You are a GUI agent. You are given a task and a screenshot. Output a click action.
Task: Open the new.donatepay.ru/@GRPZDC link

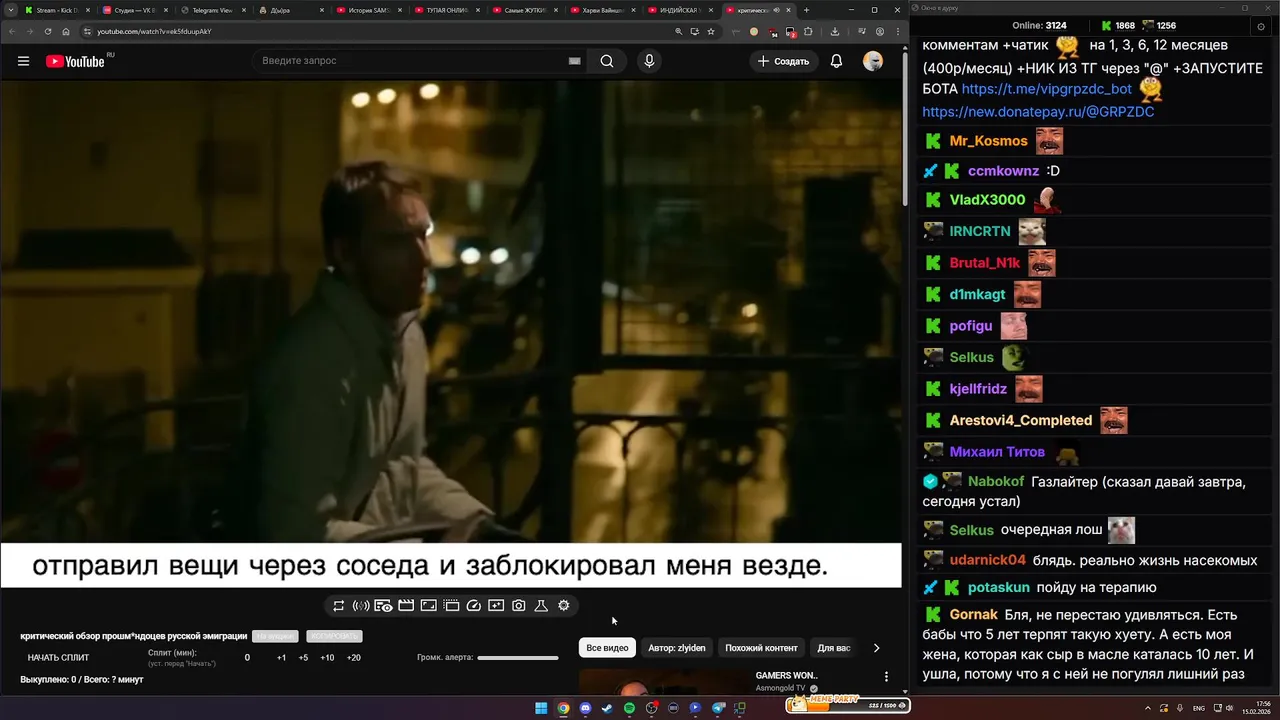click(x=1038, y=112)
